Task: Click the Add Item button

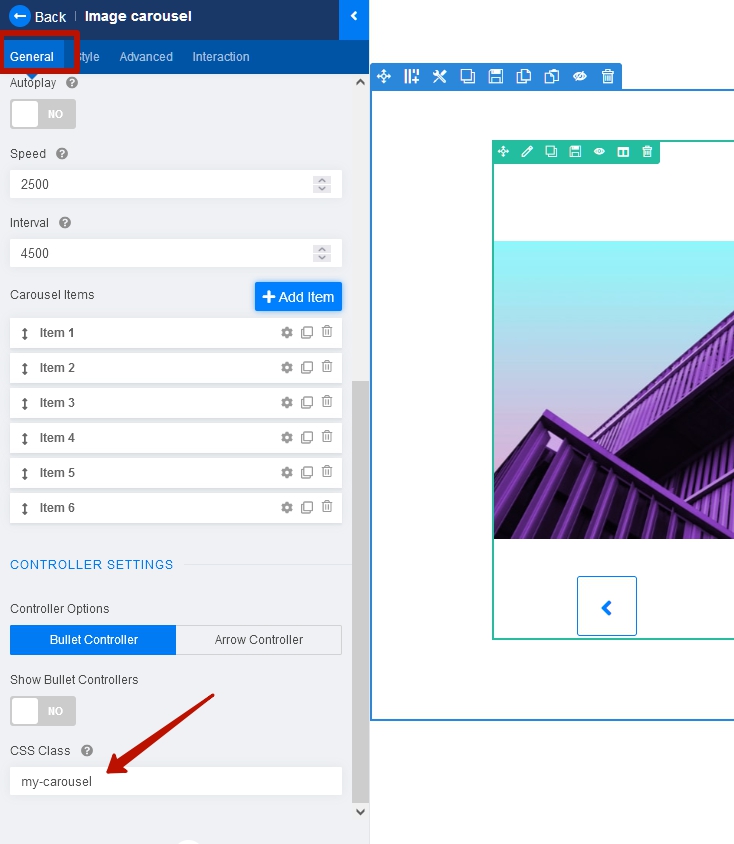Action: point(298,297)
